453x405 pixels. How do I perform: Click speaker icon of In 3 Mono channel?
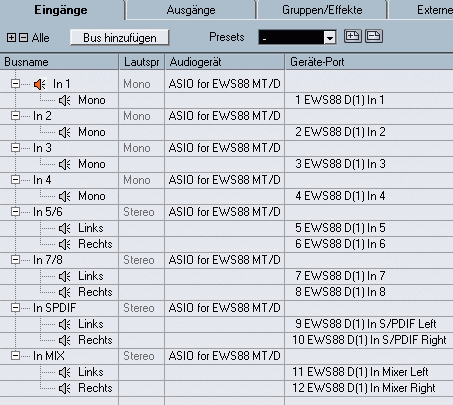(65, 164)
